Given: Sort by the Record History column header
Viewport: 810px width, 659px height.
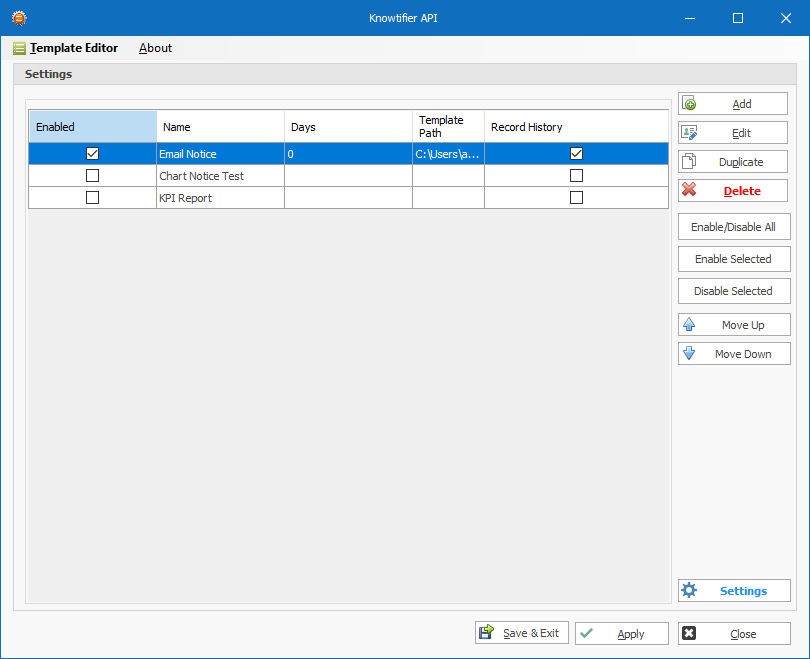Looking at the screenshot, I should click(577, 127).
